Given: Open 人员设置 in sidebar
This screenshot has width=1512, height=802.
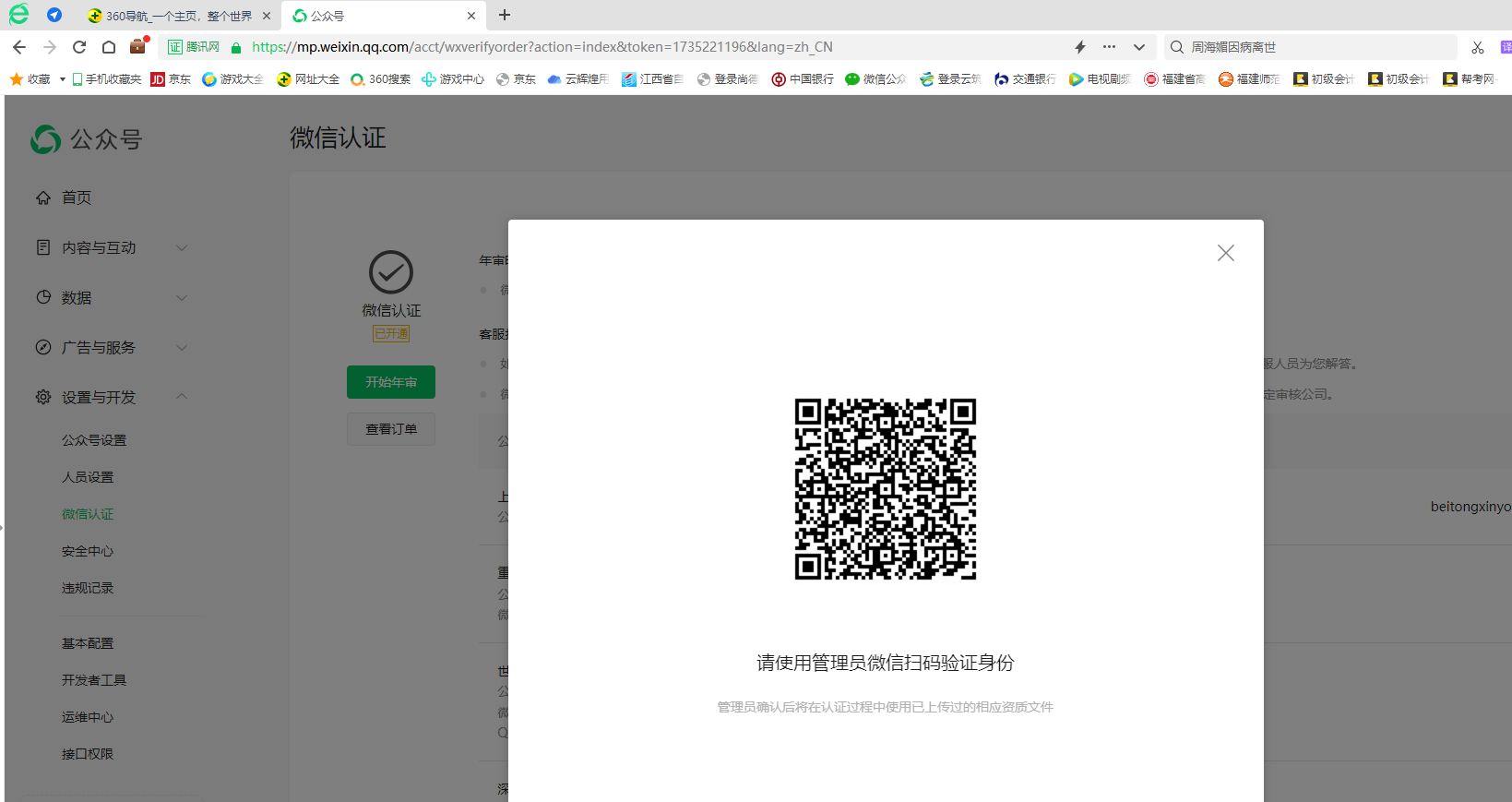Looking at the screenshot, I should 88,477.
